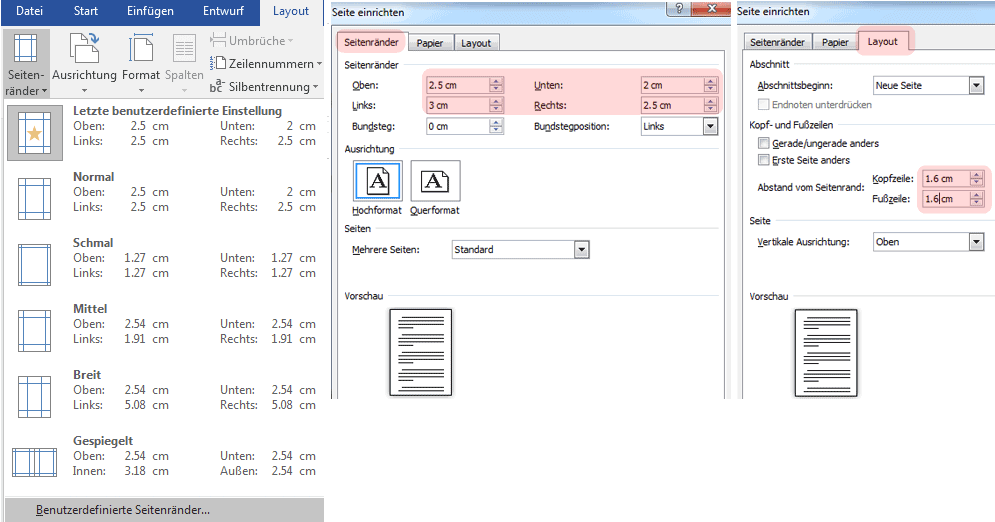This screenshot has width=995, height=522.
Task: Click into the Kopfzeile distance field
Action: point(944,179)
